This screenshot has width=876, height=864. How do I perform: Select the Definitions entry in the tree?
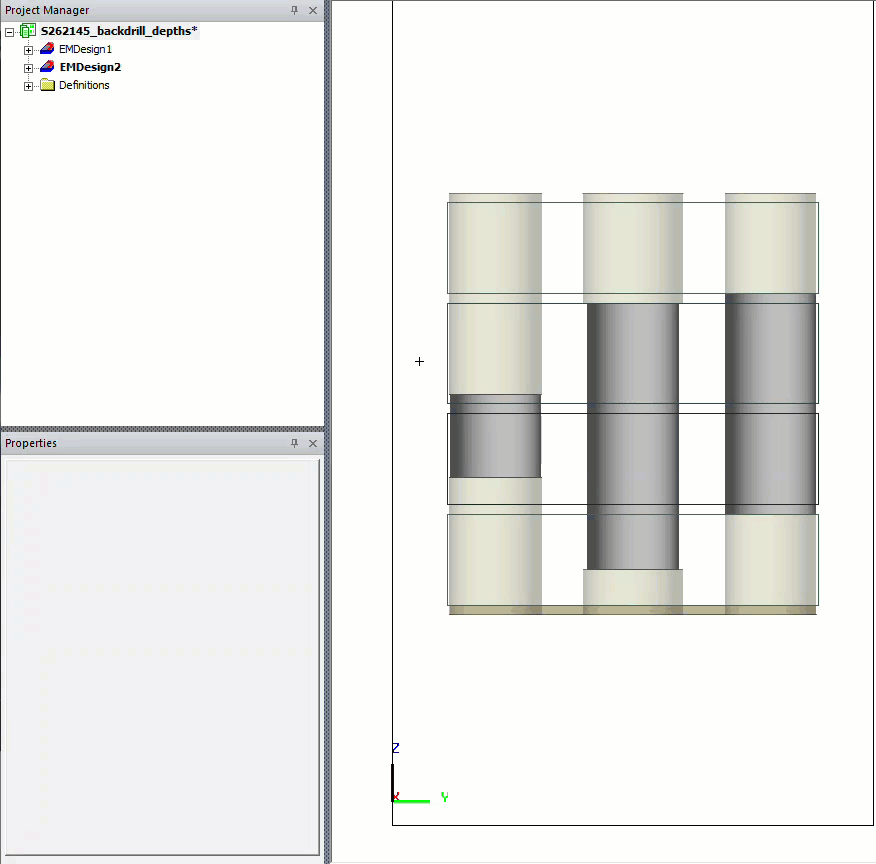[x=87, y=85]
